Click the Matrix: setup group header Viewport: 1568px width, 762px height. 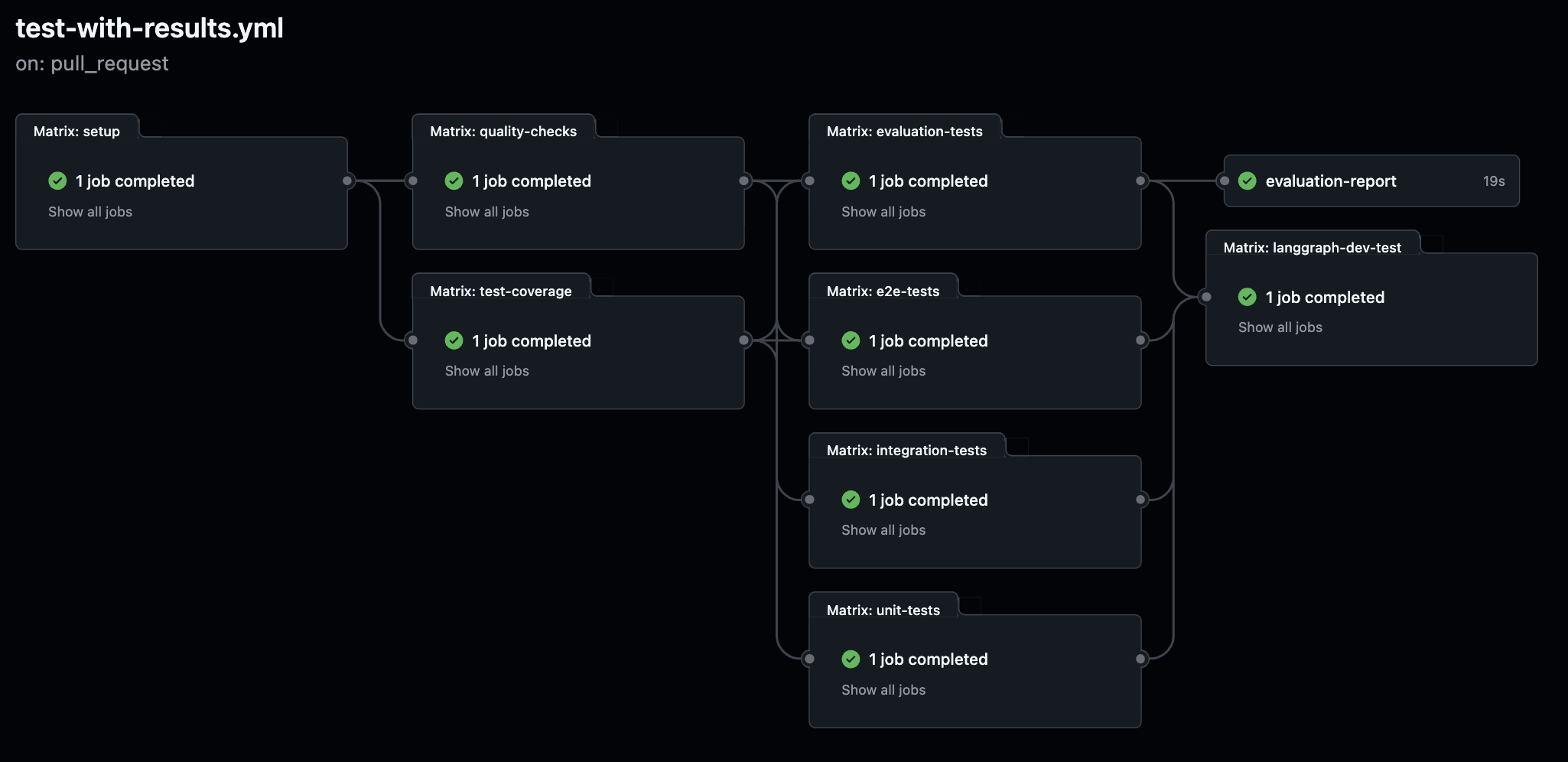[x=76, y=131]
